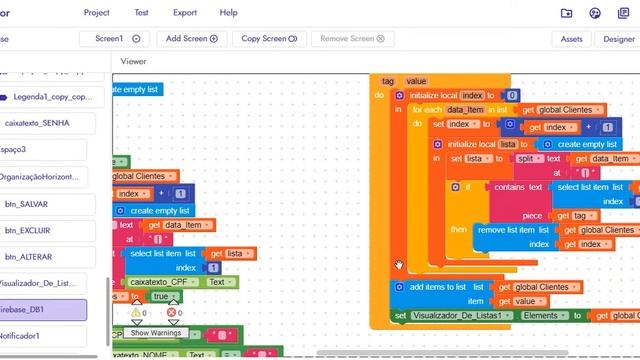Screen dimensions: 640x360
Task: Click the gear icon on the add items to list block
Action: (399, 287)
